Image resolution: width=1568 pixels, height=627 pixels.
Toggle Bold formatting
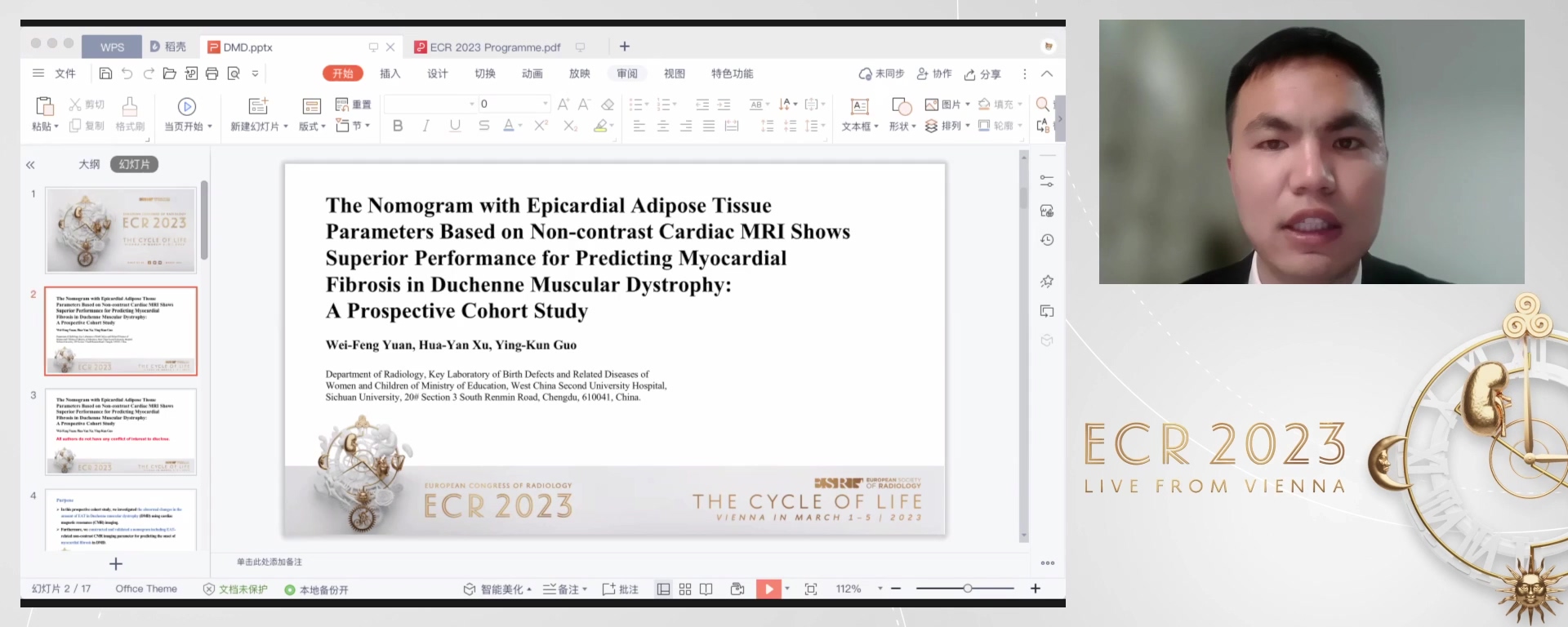coord(398,126)
